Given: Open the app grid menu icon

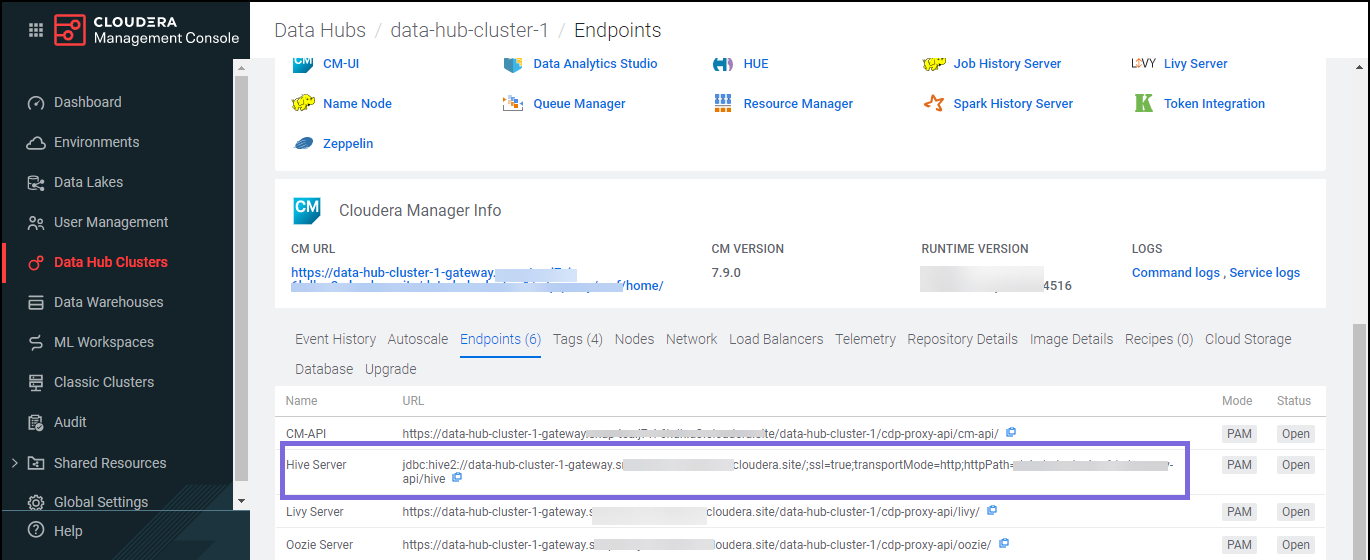Looking at the screenshot, I should click(36, 30).
